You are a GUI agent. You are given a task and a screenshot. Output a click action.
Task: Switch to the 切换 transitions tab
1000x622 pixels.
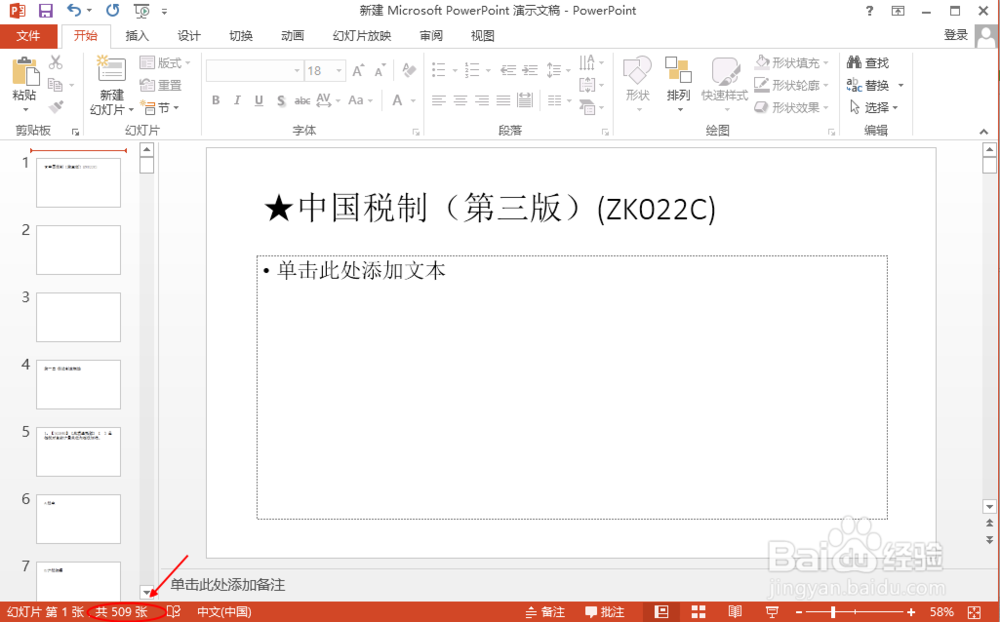pos(241,36)
